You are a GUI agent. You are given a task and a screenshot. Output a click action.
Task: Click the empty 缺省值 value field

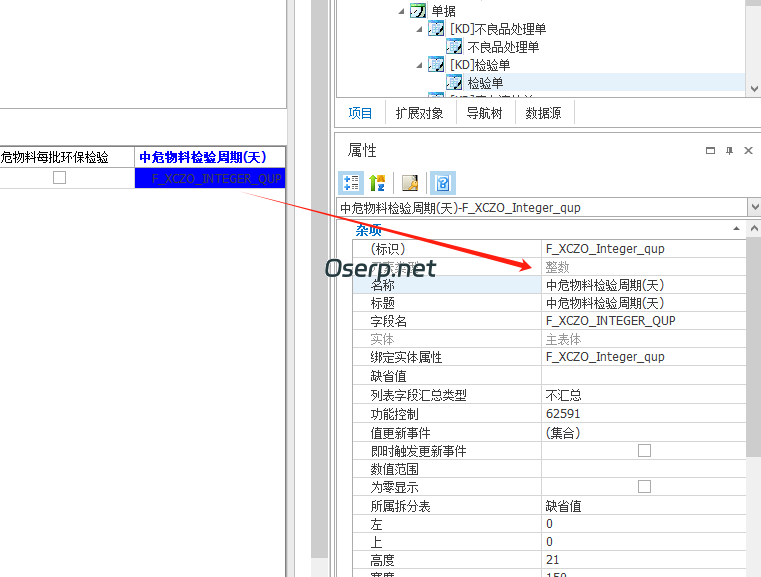click(x=644, y=376)
